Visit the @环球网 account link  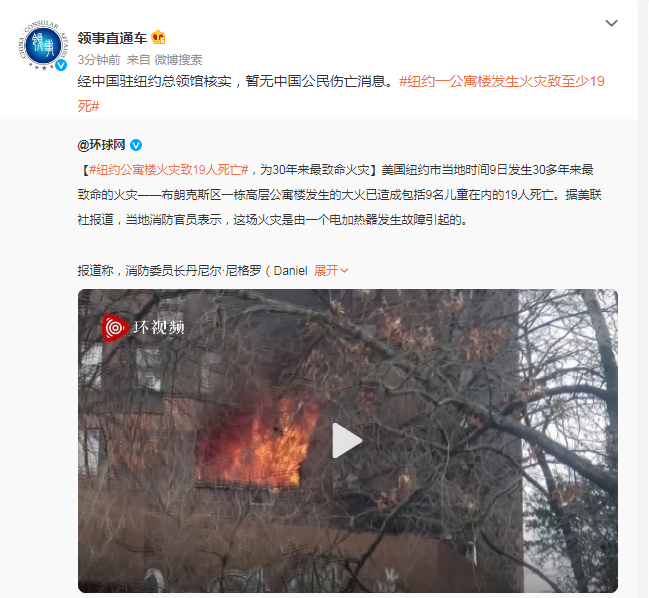tap(101, 145)
